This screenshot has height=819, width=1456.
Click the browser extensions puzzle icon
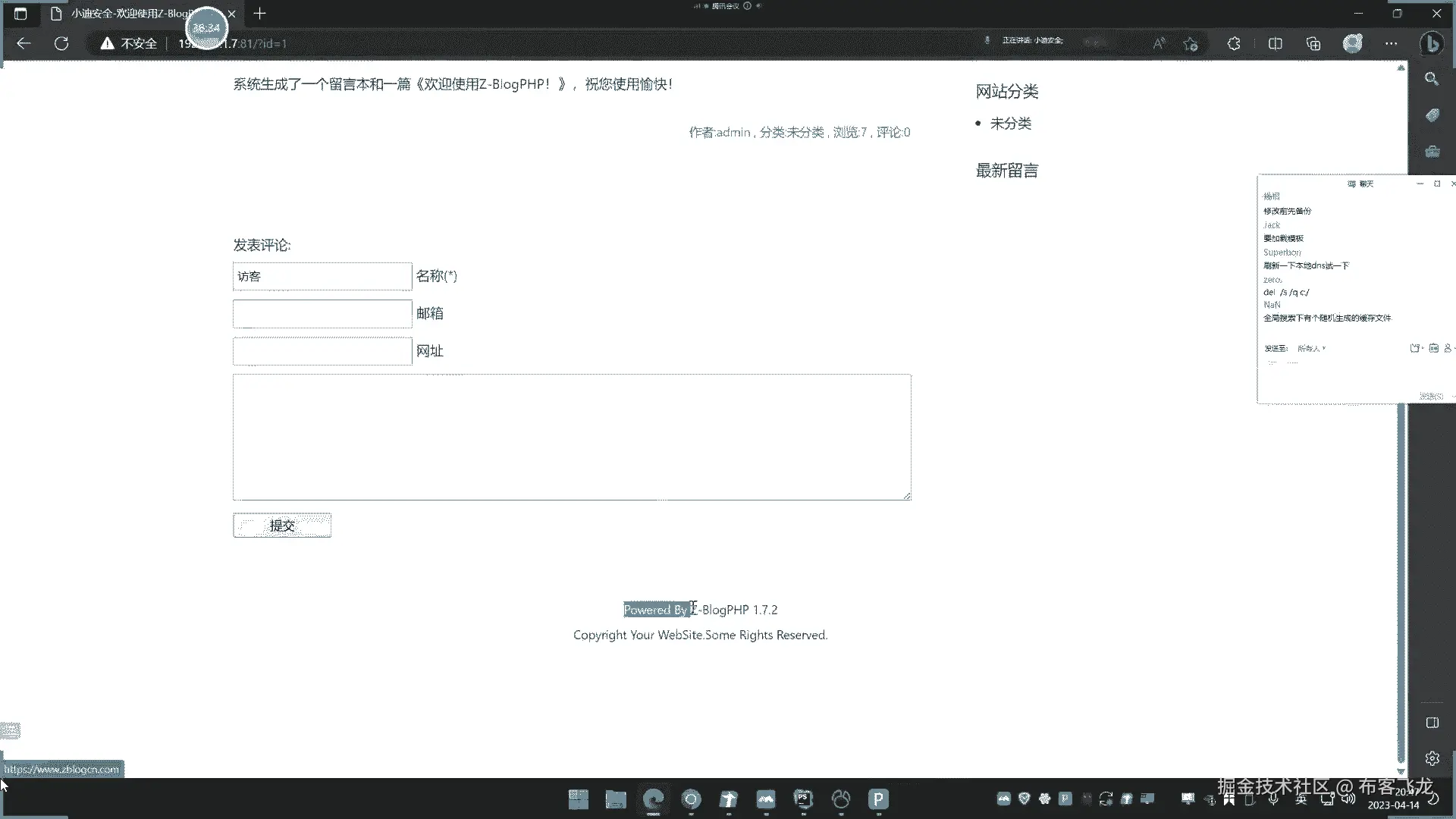tap(1234, 43)
